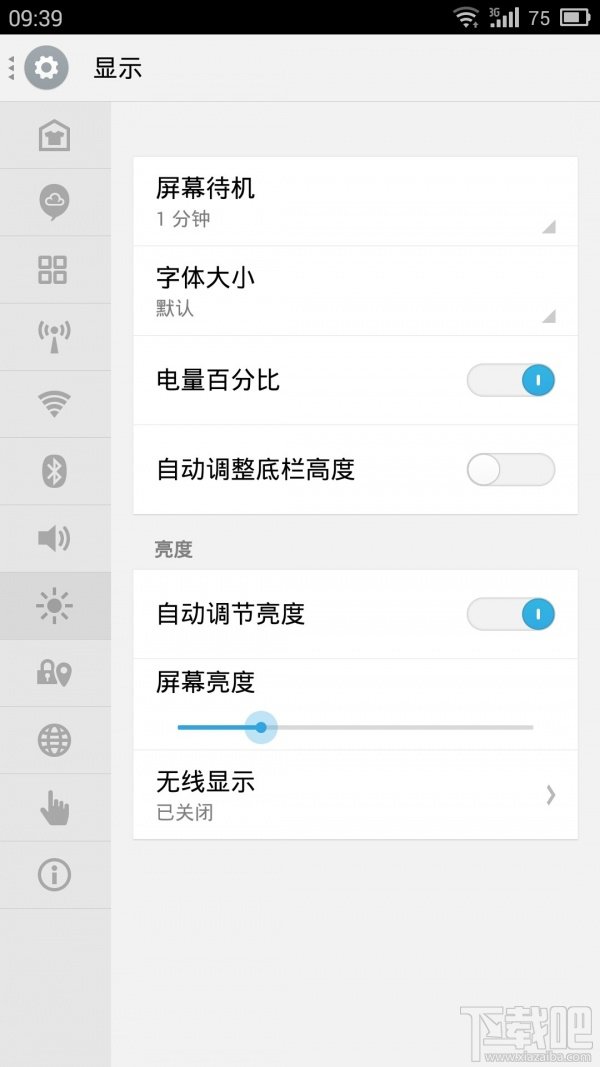Open the 字体大小 font size selector

click(x=355, y=291)
